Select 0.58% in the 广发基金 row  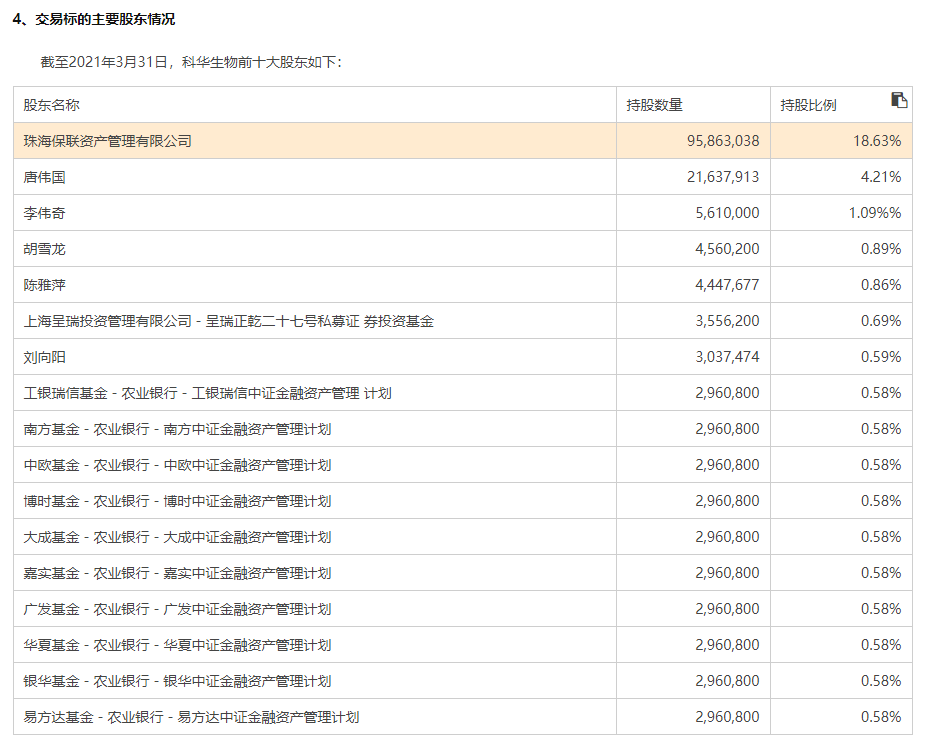(x=881, y=610)
